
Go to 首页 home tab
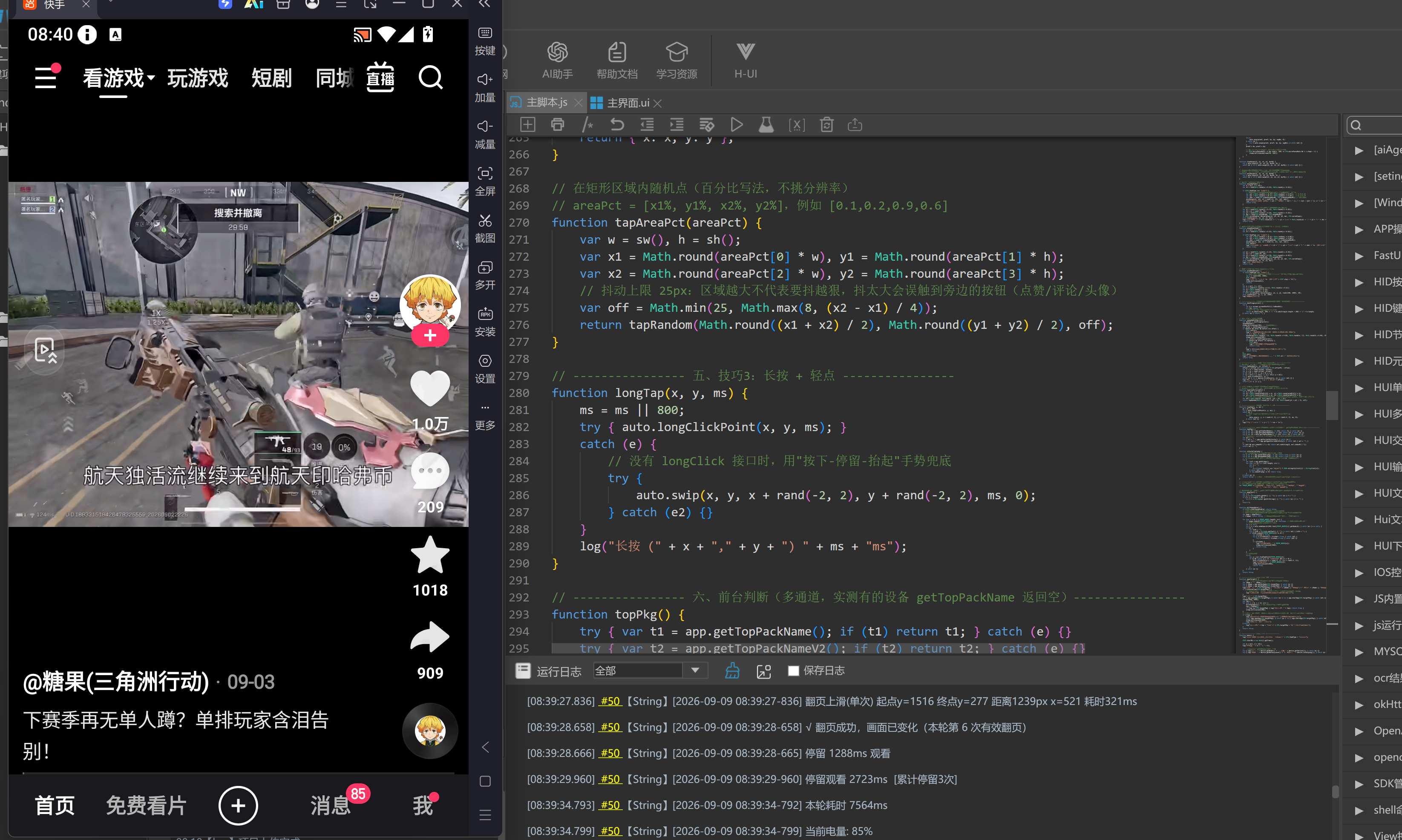(x=55, y=805)
